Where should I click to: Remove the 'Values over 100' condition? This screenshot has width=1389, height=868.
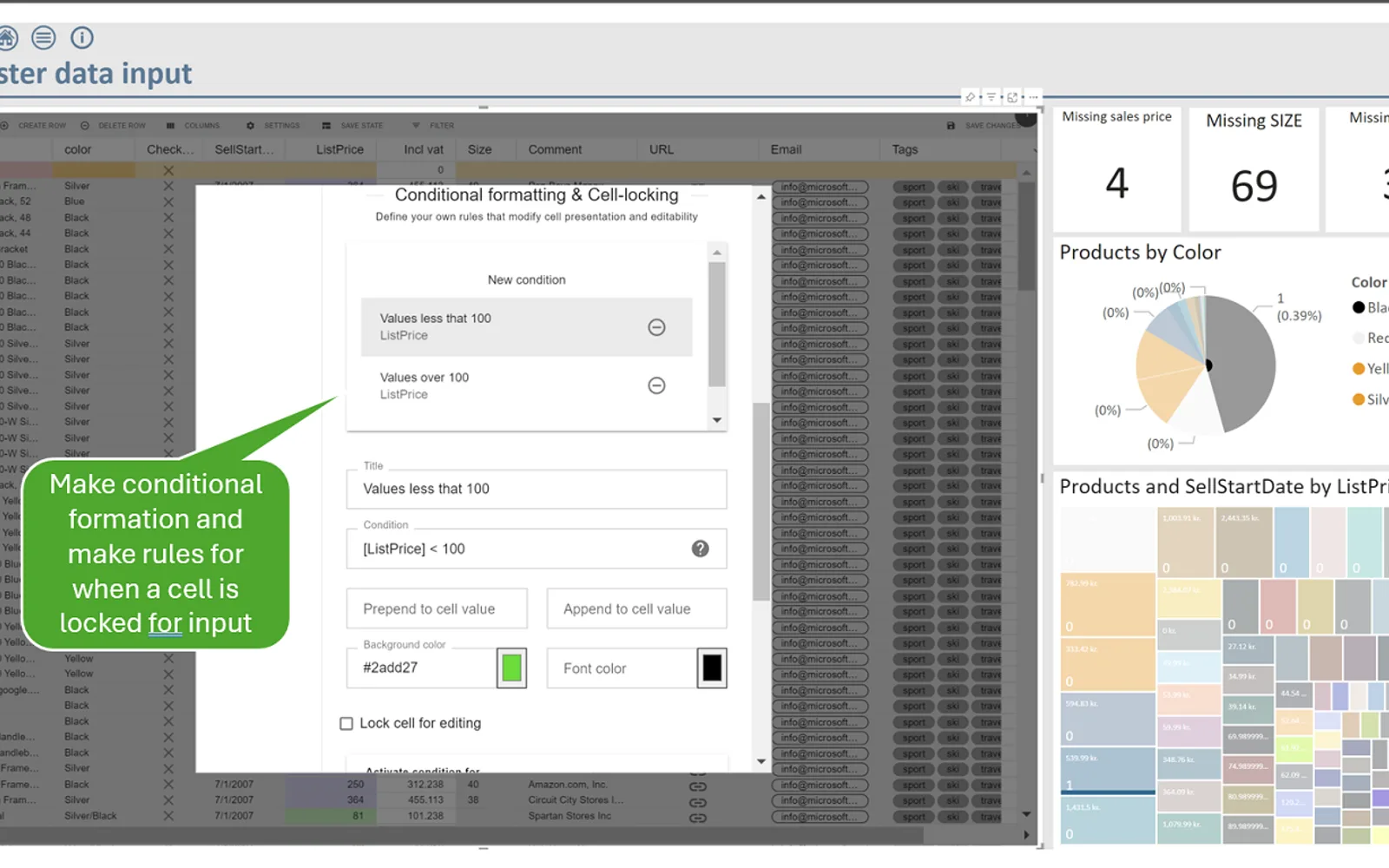(657, 385)
